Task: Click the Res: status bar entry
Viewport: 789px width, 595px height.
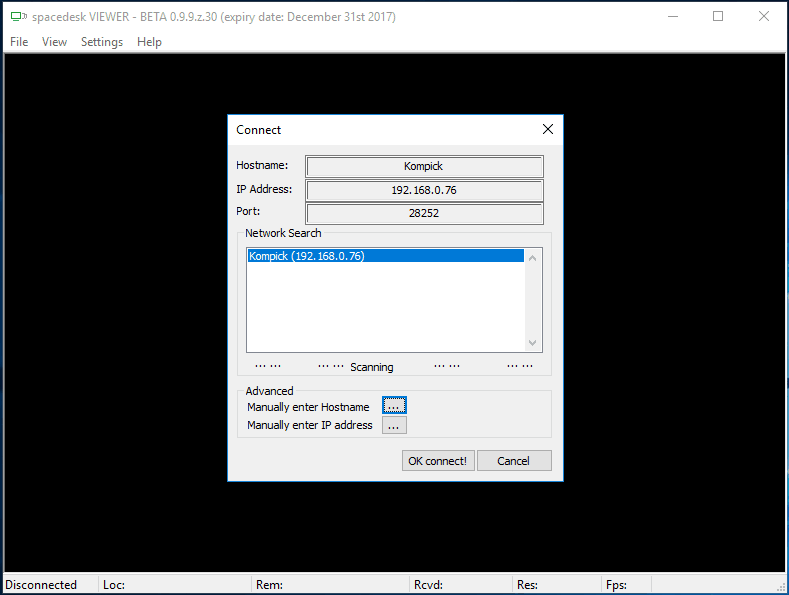Action: point(527,584)
